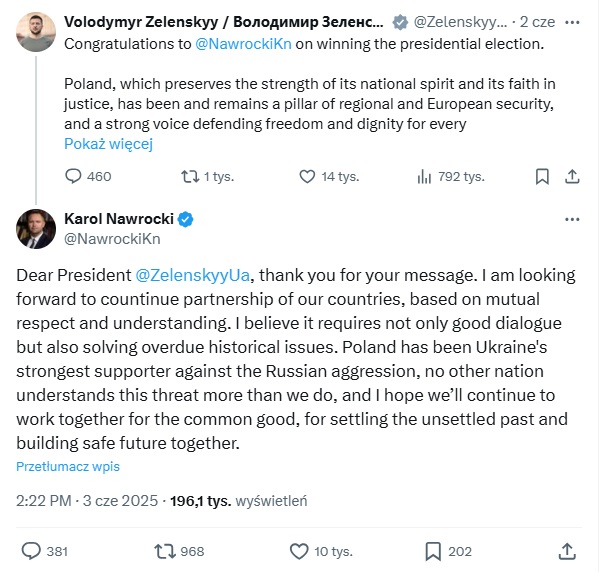Repost Zelenskyy's congratulations tweet
Viewport: 607px width, 572px height.
[188, 176]
